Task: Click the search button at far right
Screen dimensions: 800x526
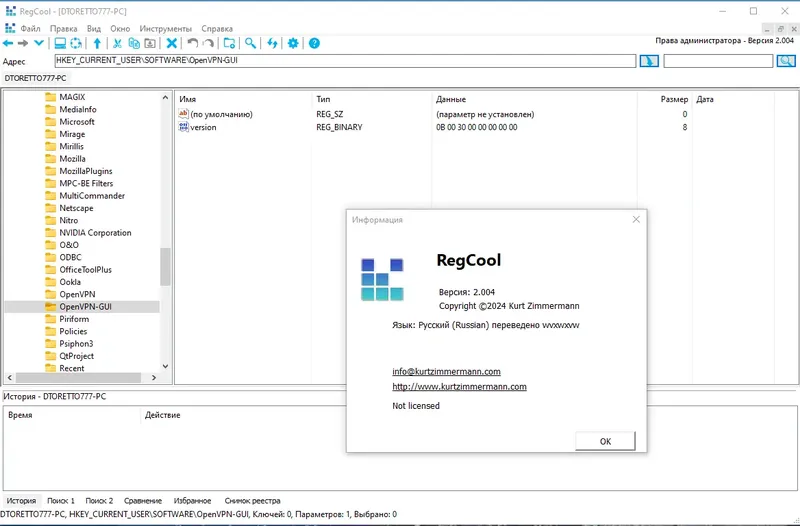Action: [x=786, y=61]
